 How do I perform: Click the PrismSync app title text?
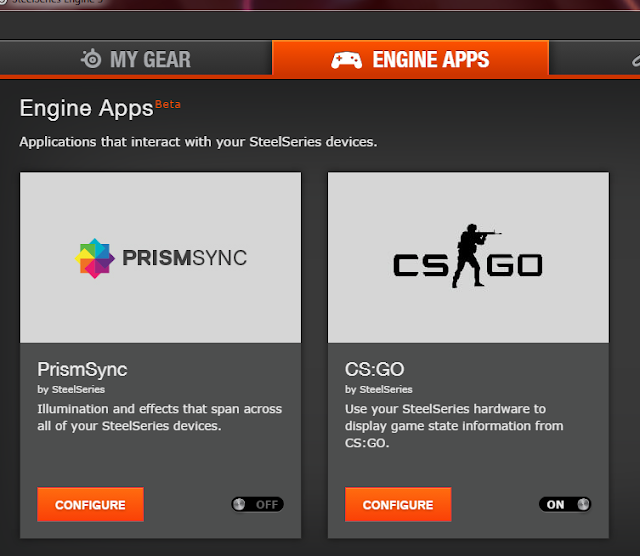pyautogui.click(x=82, y=370)
